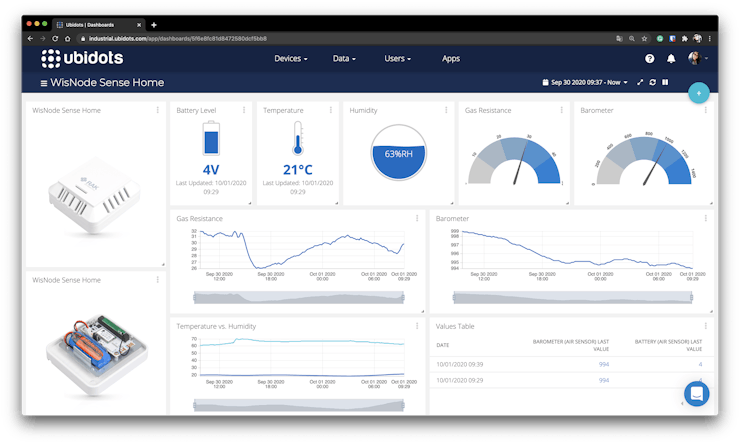Click the Barometer (Air Sensor) Last Value header
Image resolution: width=740 pixels, height=444 pixels.
point(571,345)
